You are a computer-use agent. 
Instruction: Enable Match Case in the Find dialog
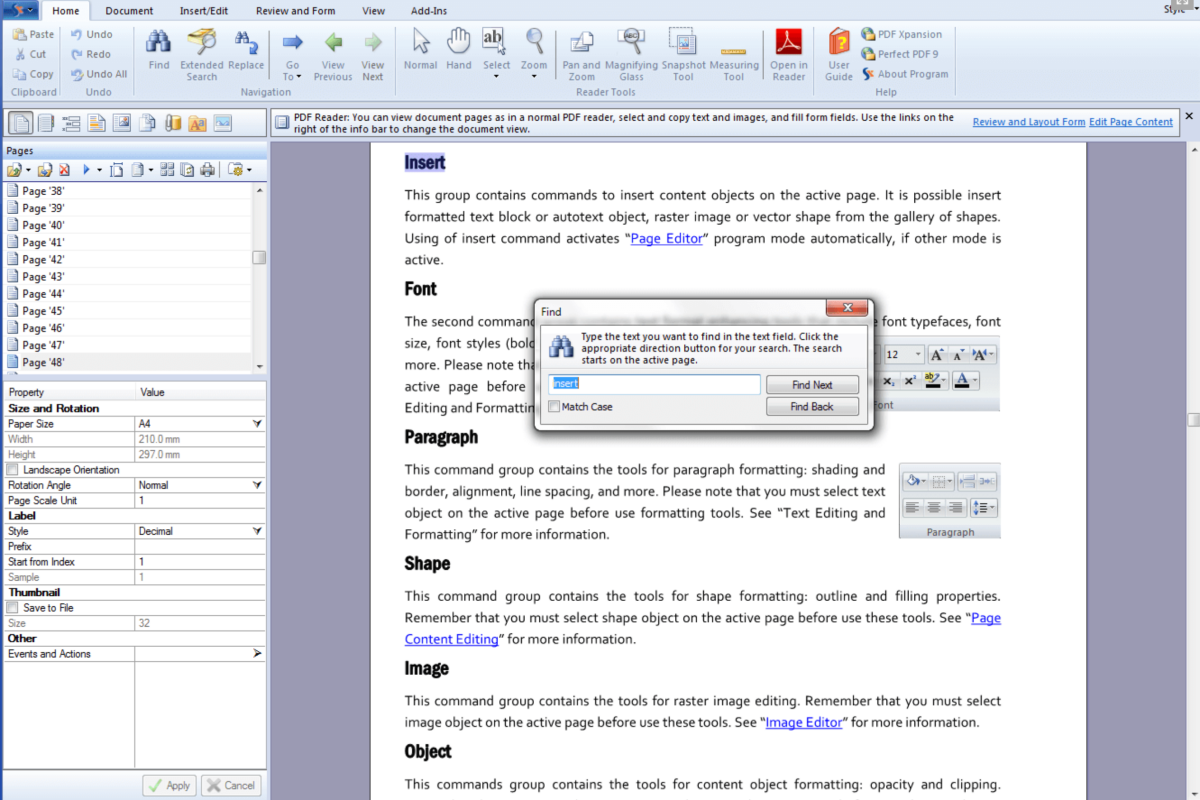click(554, 406)
